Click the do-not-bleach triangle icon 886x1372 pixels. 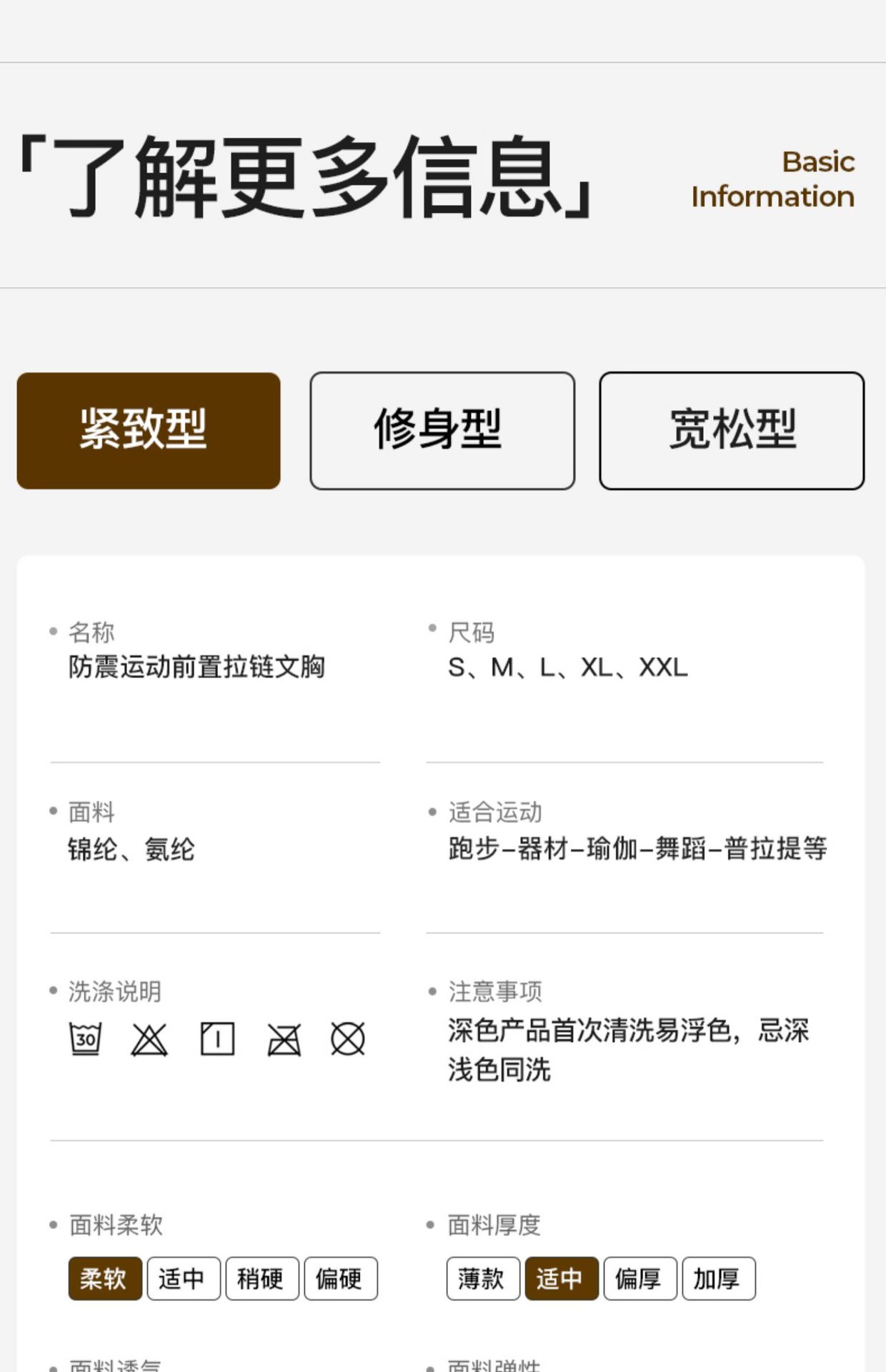click(149, 1039)
